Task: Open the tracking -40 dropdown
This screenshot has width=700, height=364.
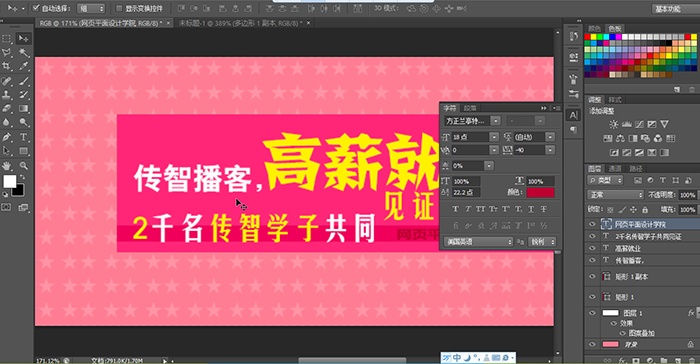Action: click(550, 150)
